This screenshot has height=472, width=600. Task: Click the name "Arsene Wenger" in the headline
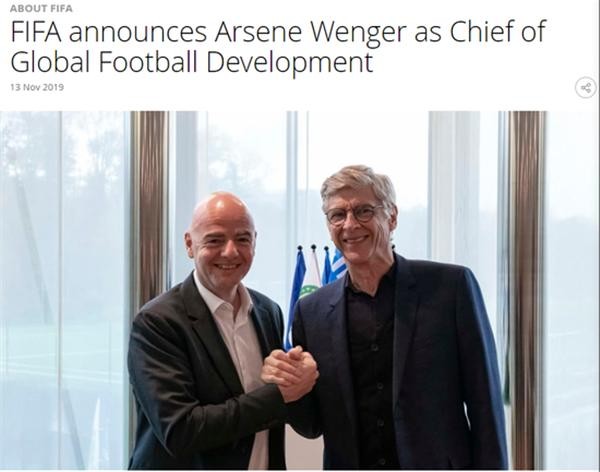pos(310,33)
